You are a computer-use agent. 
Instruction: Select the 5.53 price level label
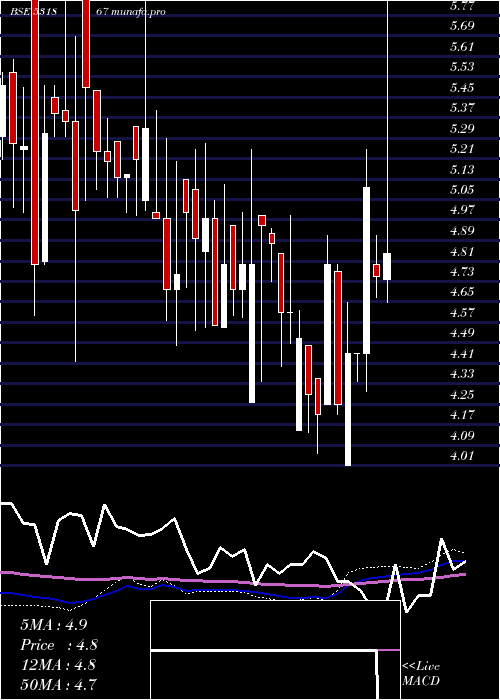click(x=462, y=67)
